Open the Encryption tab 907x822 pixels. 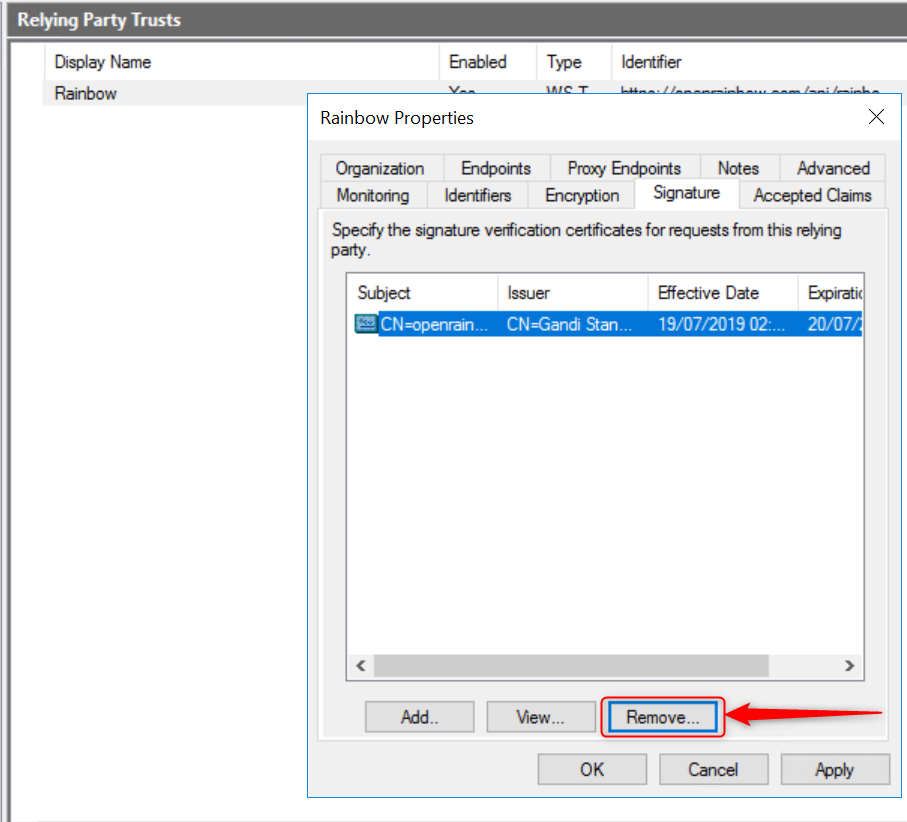(582, 195)
